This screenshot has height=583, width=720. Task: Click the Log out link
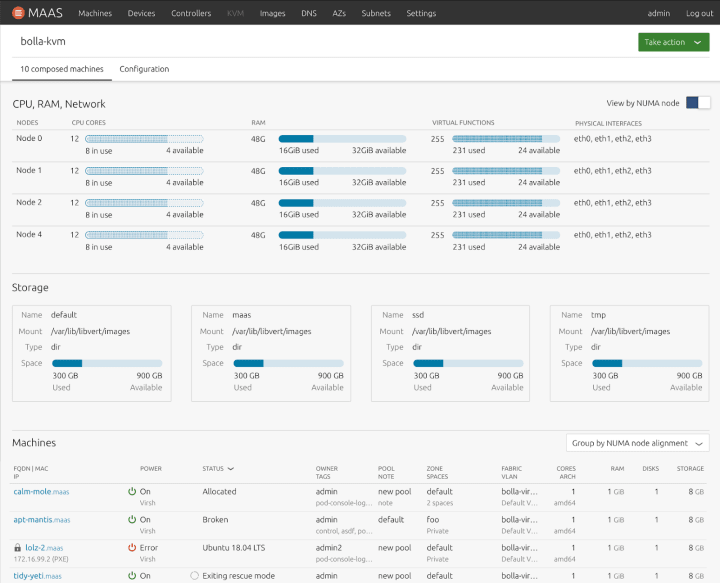(699, 13)
